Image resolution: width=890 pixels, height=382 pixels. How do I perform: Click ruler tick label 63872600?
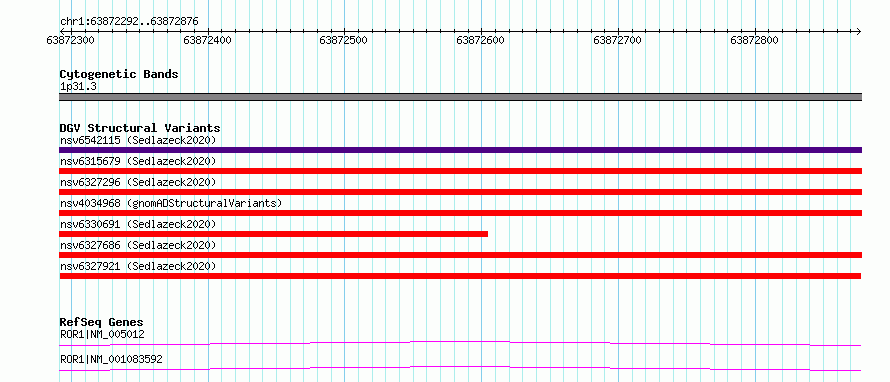click(x=480, y=41)
